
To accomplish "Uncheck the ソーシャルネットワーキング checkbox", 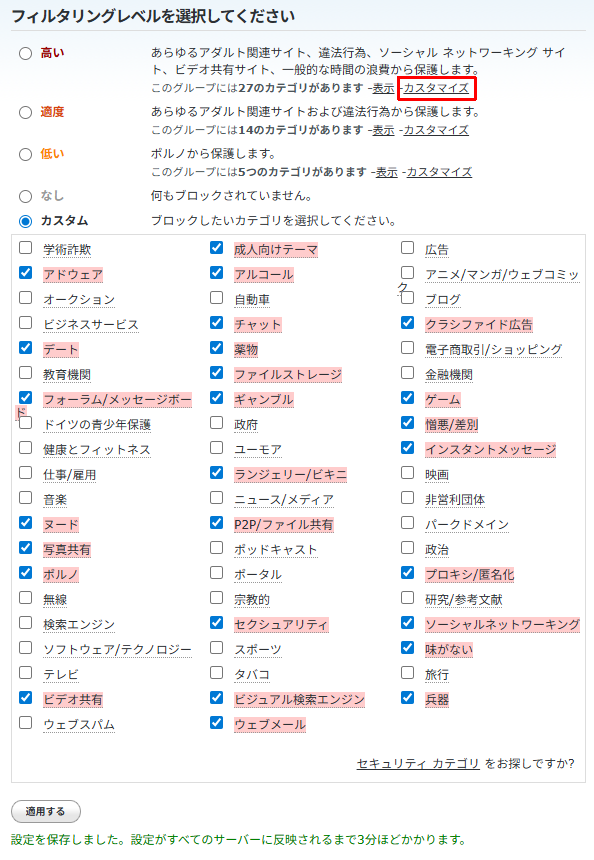I will click(407, 623).
